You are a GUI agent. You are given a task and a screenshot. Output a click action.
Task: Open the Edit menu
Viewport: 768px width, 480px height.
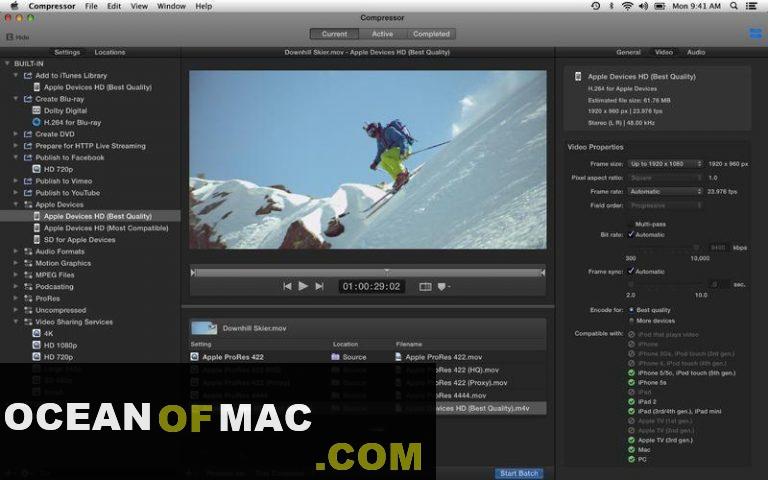click(114, 6)
